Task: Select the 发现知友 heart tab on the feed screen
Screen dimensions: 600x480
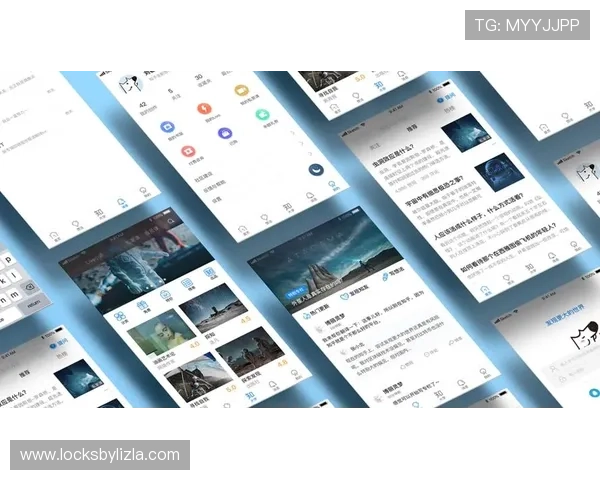Action: pyautogui.click(x=354, y=292)
